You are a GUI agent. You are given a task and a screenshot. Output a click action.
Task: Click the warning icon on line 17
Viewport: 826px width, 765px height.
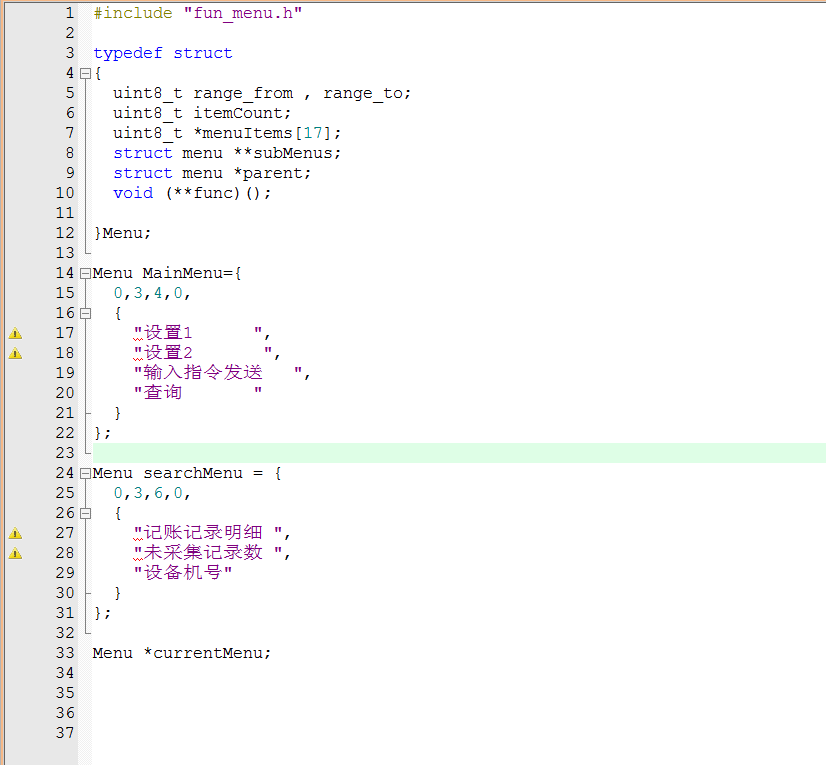[x=15, y=333]
